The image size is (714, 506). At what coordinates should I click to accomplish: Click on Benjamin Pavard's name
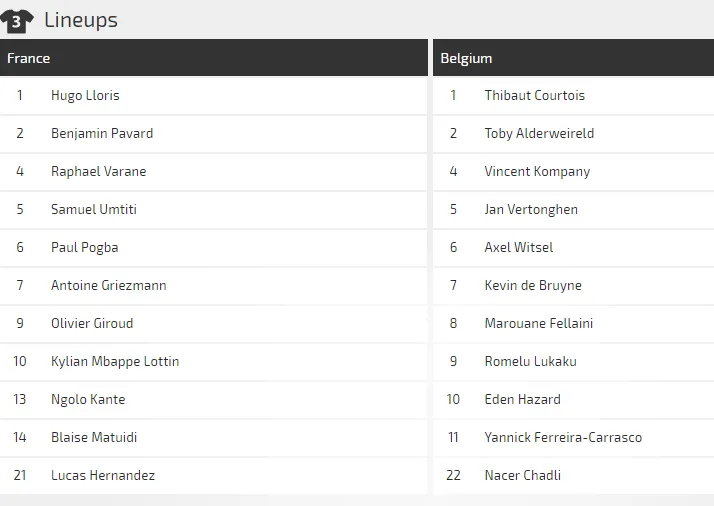click(x=102, y=134)
